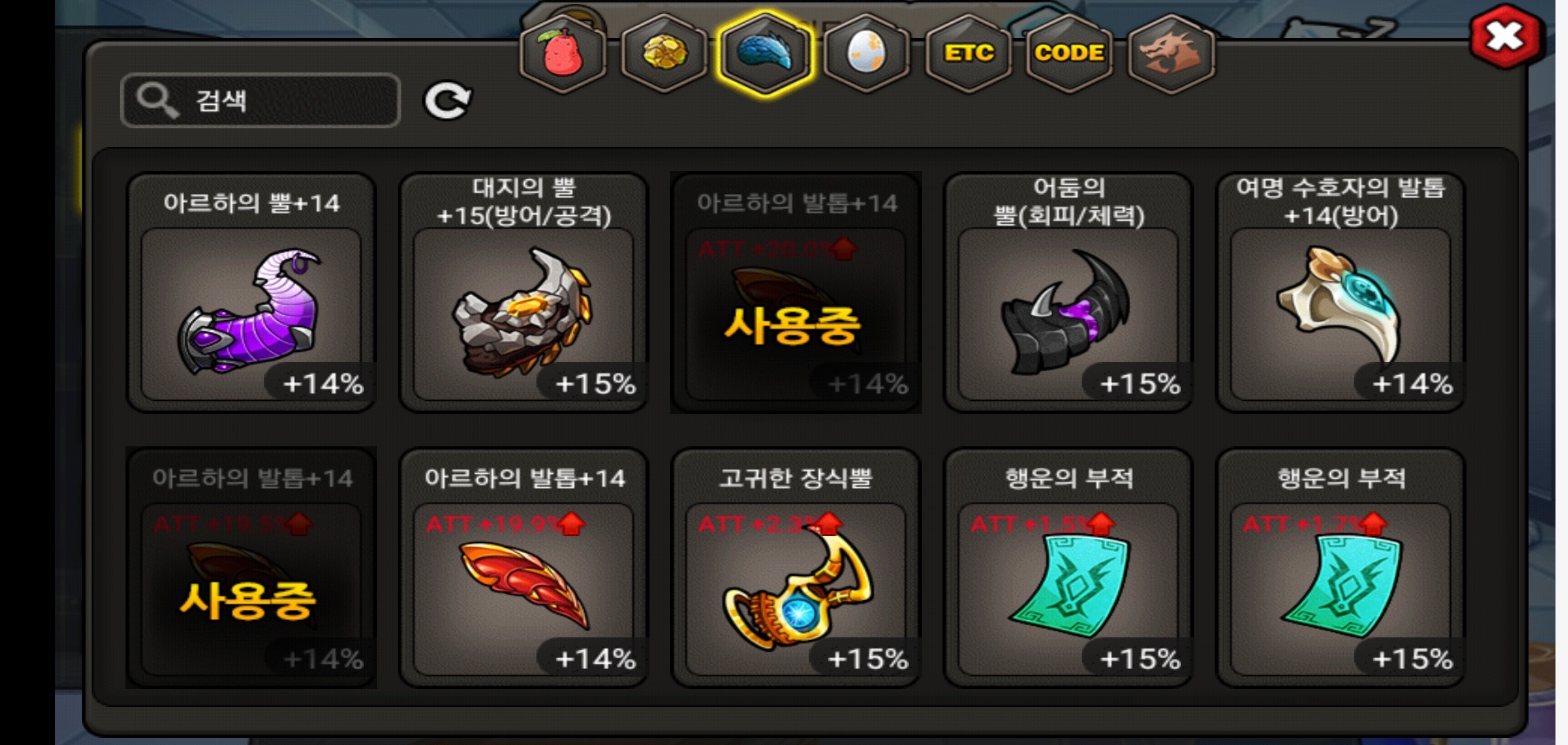Image resolution: width=1568 pixels, height=745 pixels.
Task: Select the 대지의 뿔 +15 rock horn
Action: 523,292
